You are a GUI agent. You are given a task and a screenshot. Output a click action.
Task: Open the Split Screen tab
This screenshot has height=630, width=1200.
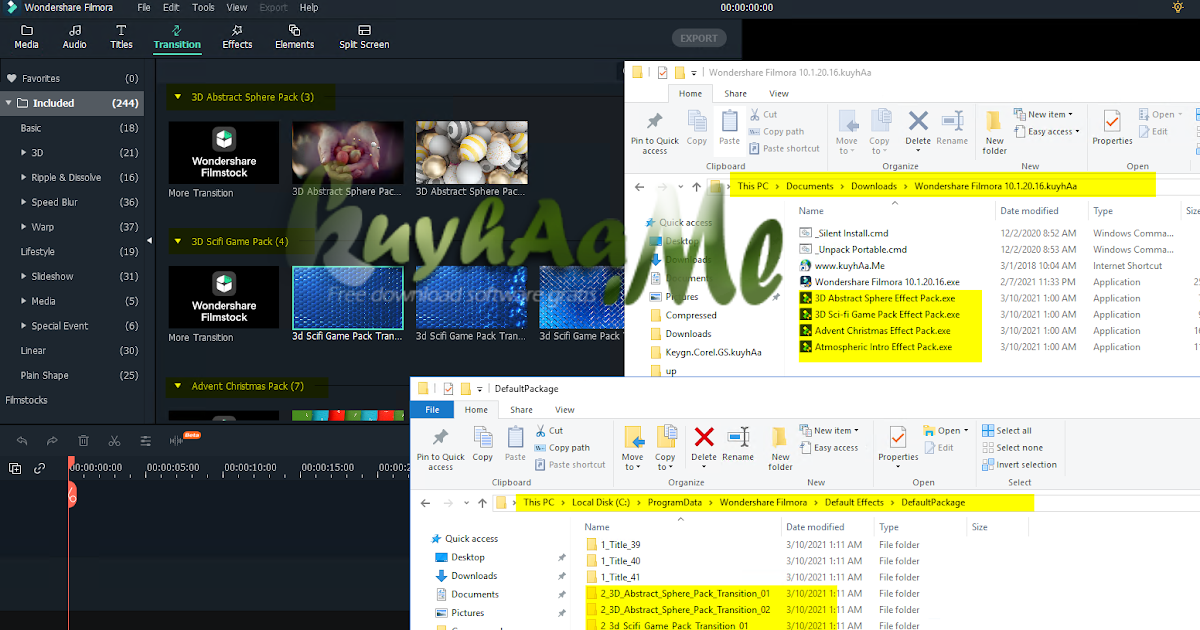(364, 37)
